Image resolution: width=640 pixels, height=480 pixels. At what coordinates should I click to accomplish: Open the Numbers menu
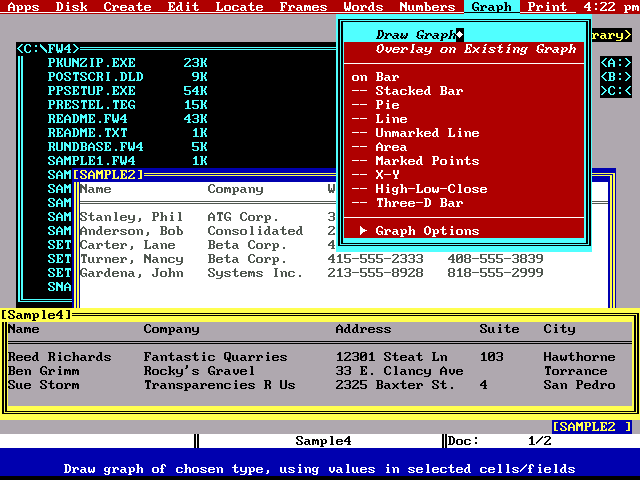[x=427, y=7]
